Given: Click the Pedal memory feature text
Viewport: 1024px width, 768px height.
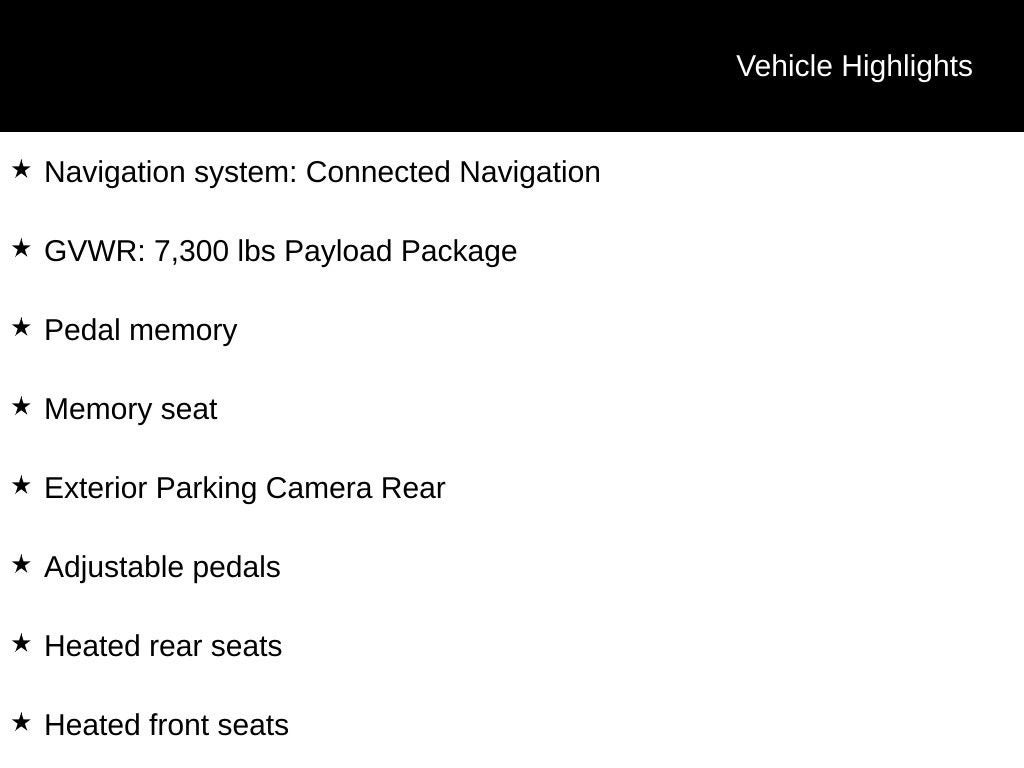Looking at the screenshot, I should [141, 330].
